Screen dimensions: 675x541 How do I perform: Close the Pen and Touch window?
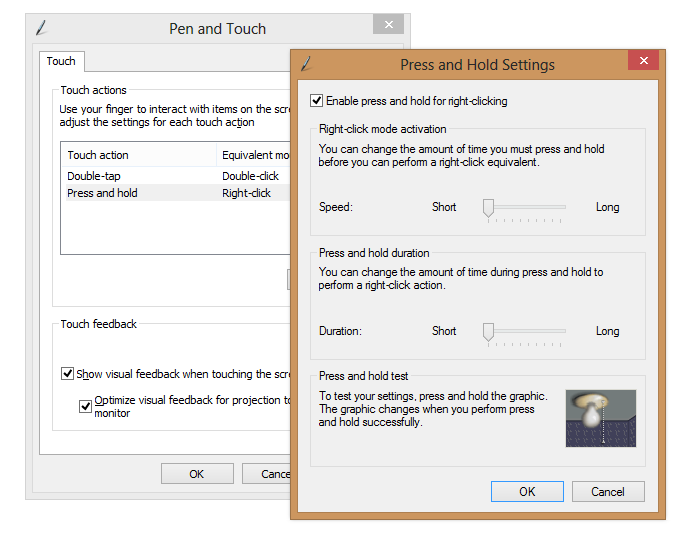coord(388,26)
